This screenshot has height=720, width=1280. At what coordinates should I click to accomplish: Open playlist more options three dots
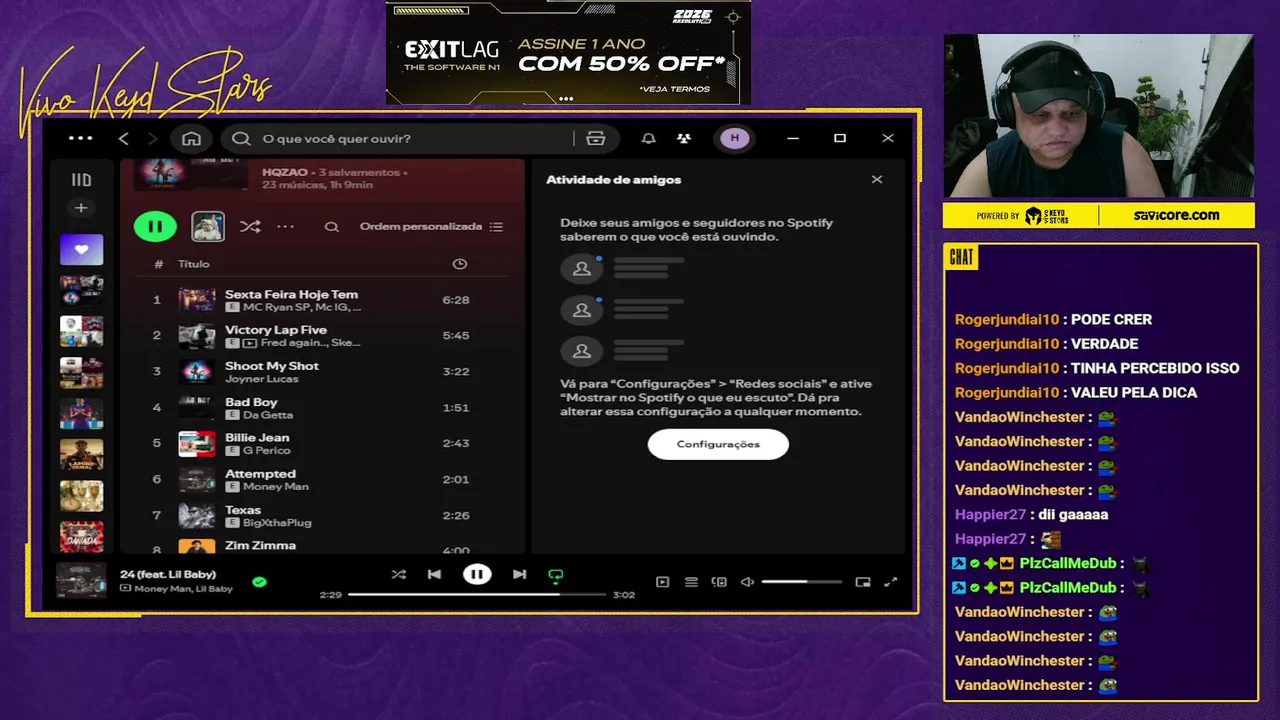tap(286, 227)
